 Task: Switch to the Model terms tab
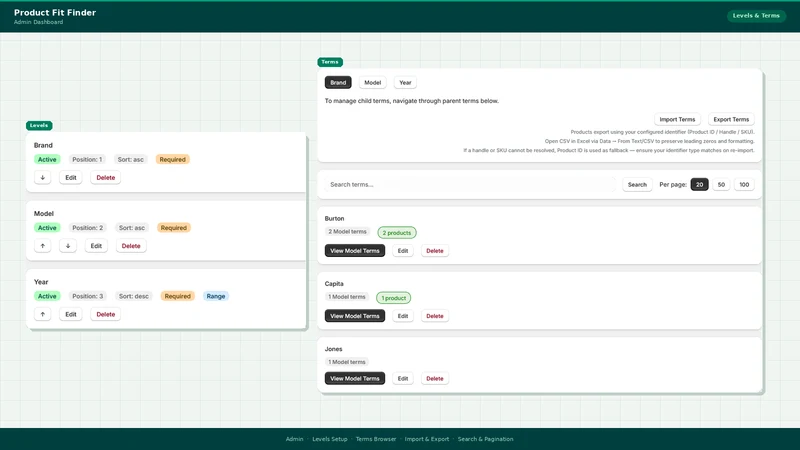click(372, 83)
